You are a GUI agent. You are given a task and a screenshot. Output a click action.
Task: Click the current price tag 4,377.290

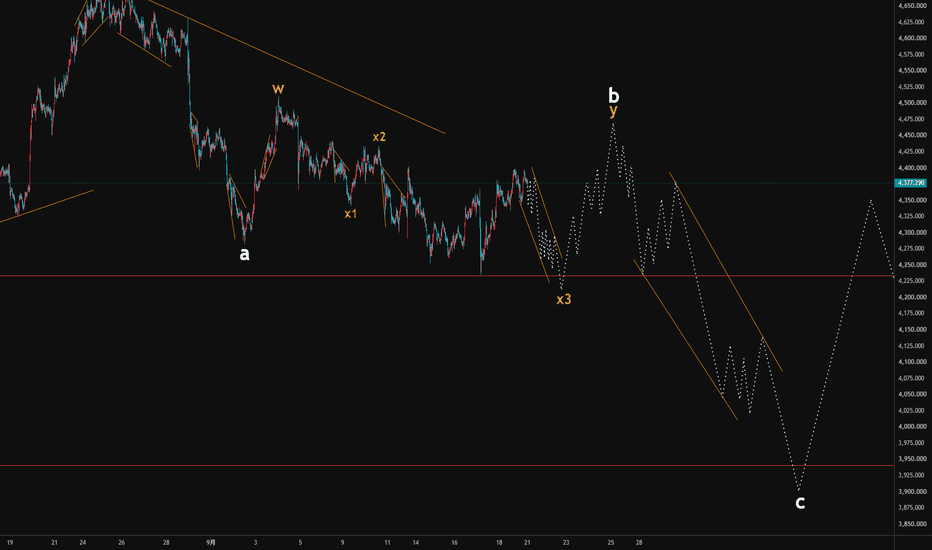[911, 183]
